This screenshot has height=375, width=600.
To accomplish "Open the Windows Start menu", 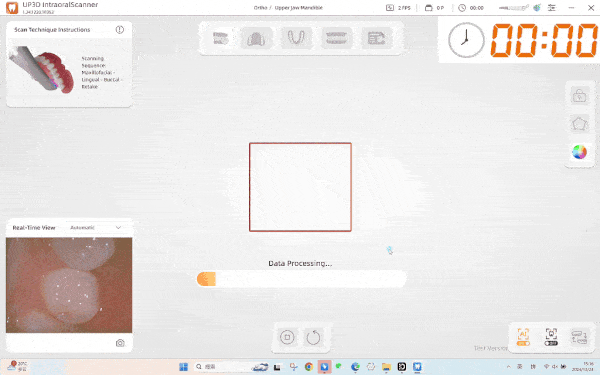I will tap(184, 367).
